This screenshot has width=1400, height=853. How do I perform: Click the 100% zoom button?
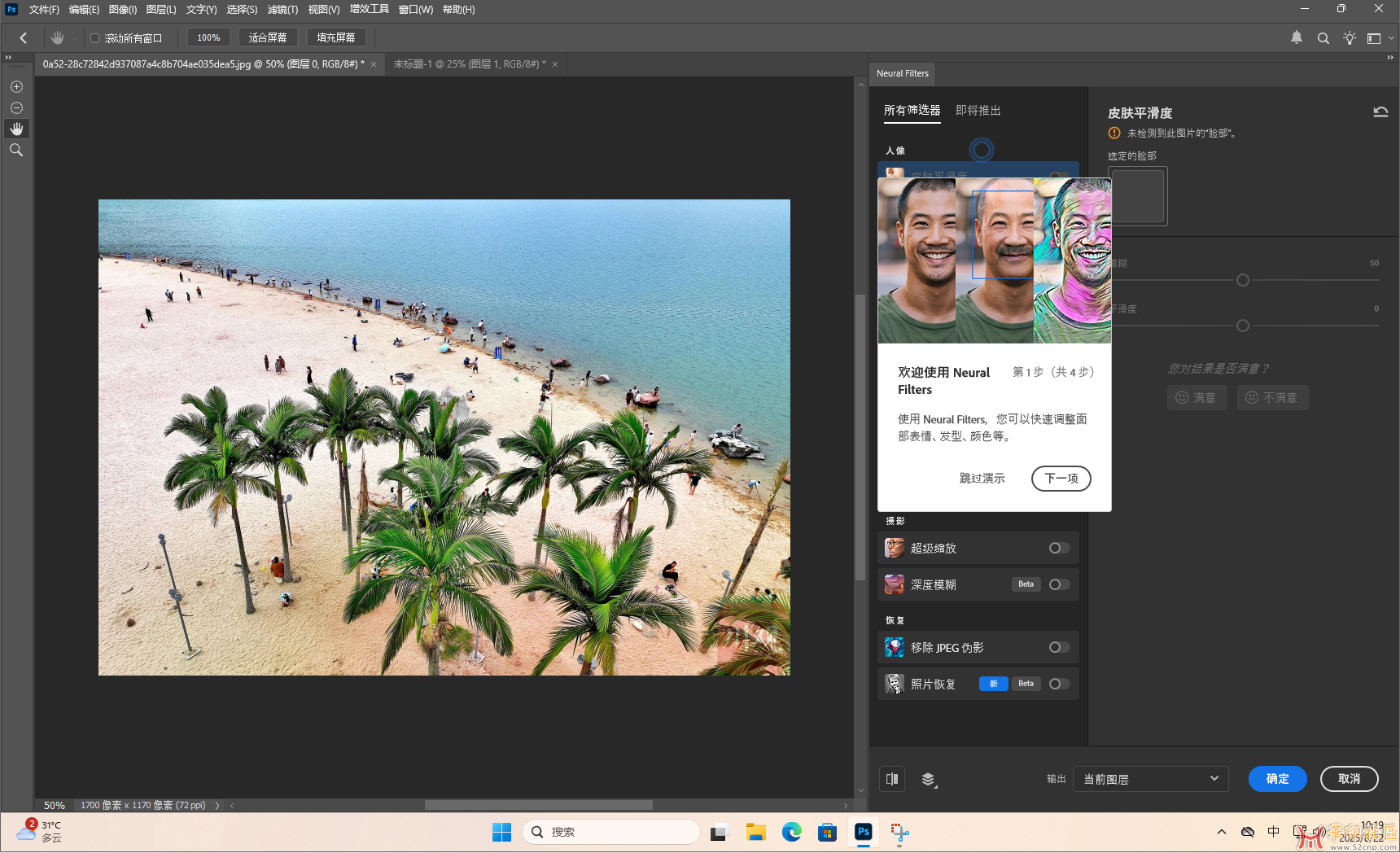tap(208, 37)
